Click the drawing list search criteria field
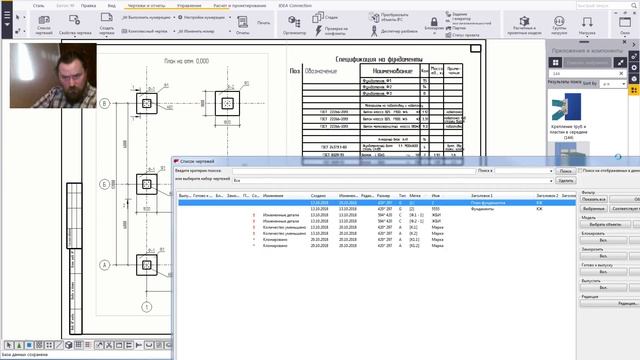This screenshot has height=360, width=640. (354, 171)
